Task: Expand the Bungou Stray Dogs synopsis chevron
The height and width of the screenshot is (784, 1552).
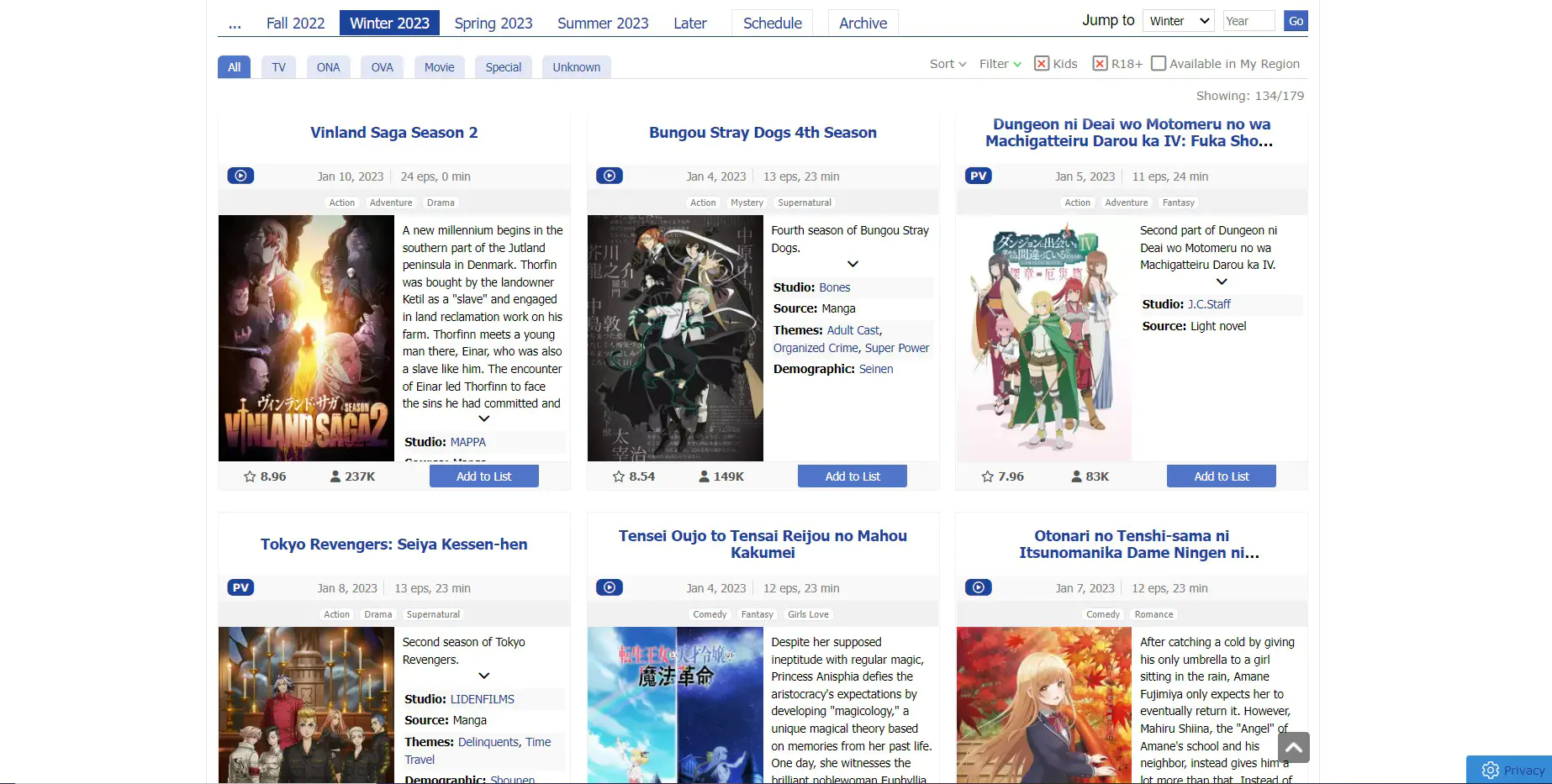Action: pyautogui.click(x=853, y=264)
